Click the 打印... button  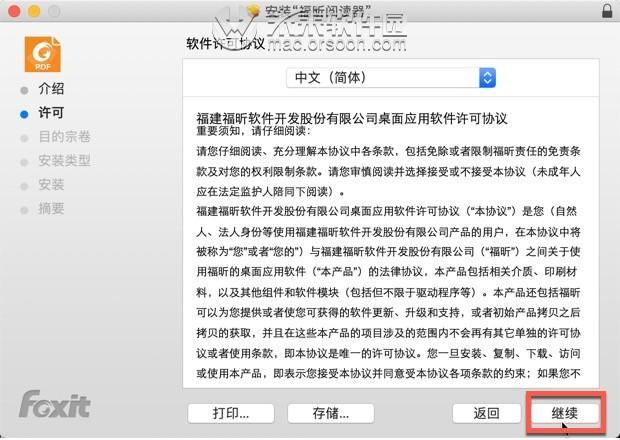pyautogui.click(x=231, y=414)
